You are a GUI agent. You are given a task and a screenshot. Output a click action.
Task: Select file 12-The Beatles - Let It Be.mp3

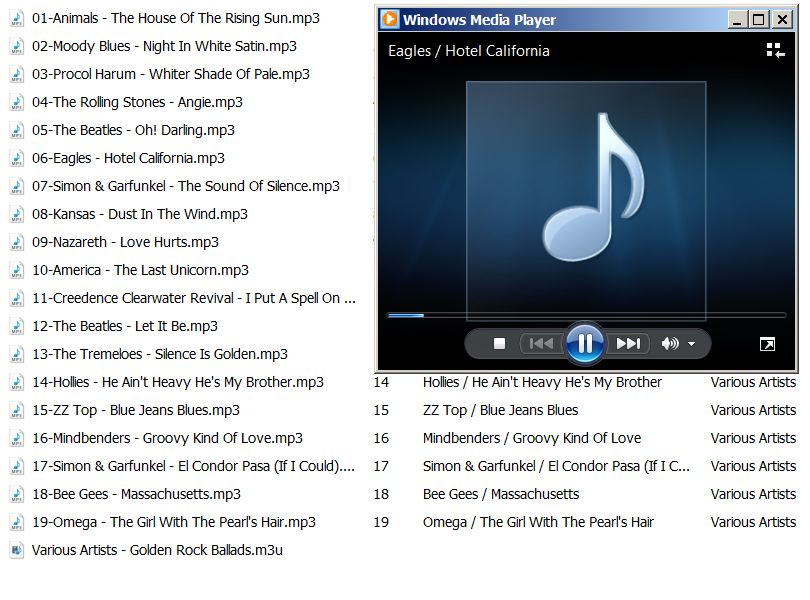(x=125, y=326)
